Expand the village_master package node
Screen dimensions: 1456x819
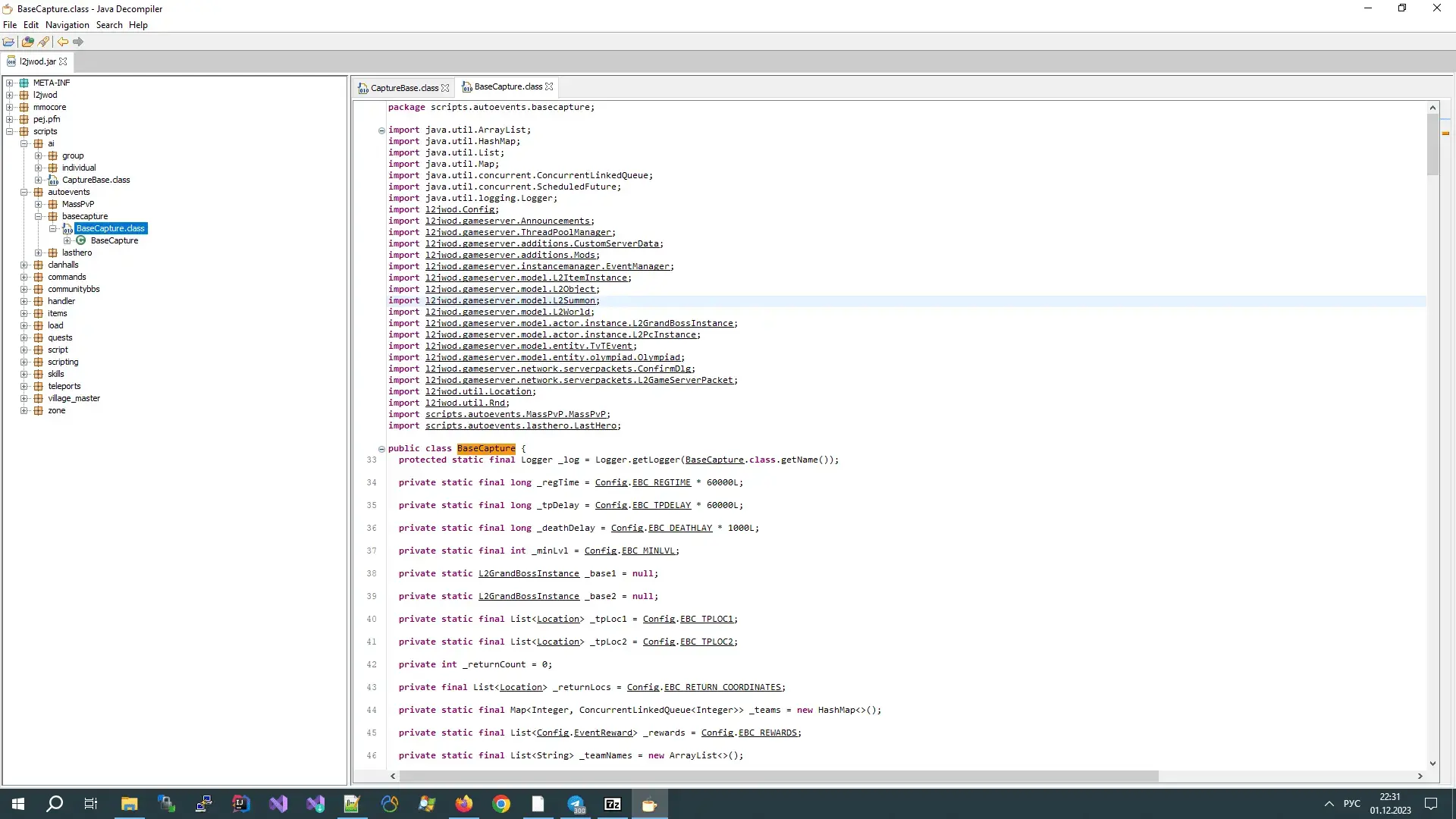point(24,398)
